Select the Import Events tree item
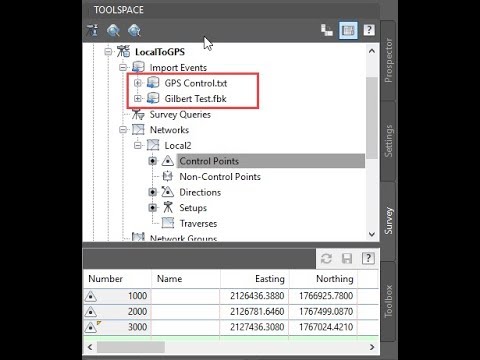Image resolution: width=480 pixels, height=360 pixels. click(178, 68)
